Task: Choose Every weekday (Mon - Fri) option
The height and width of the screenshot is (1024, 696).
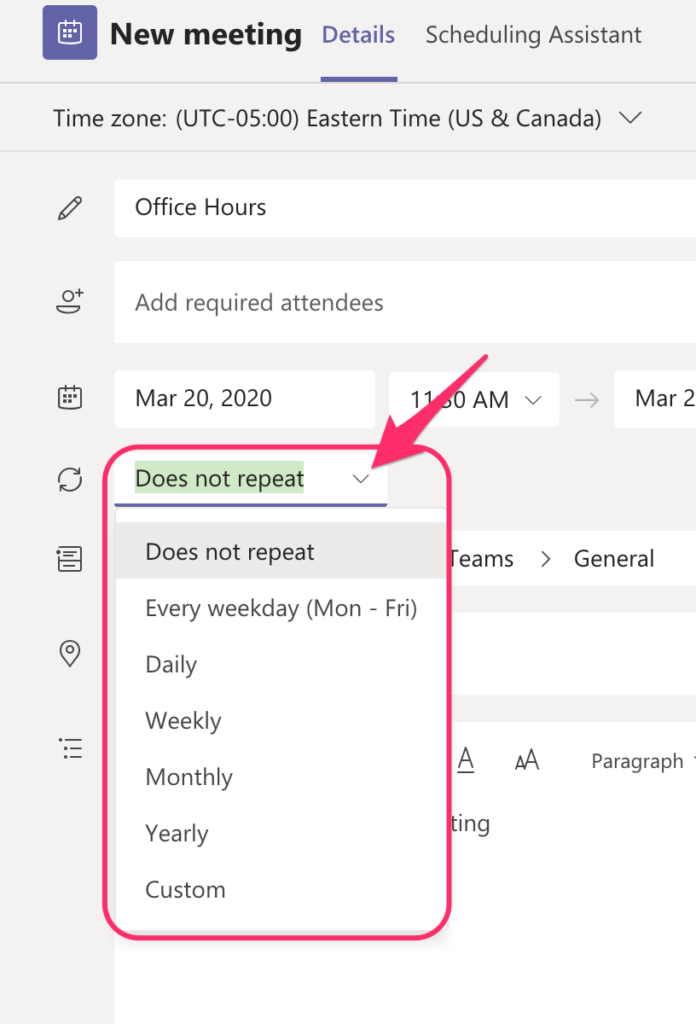Action: click(281, 608)
